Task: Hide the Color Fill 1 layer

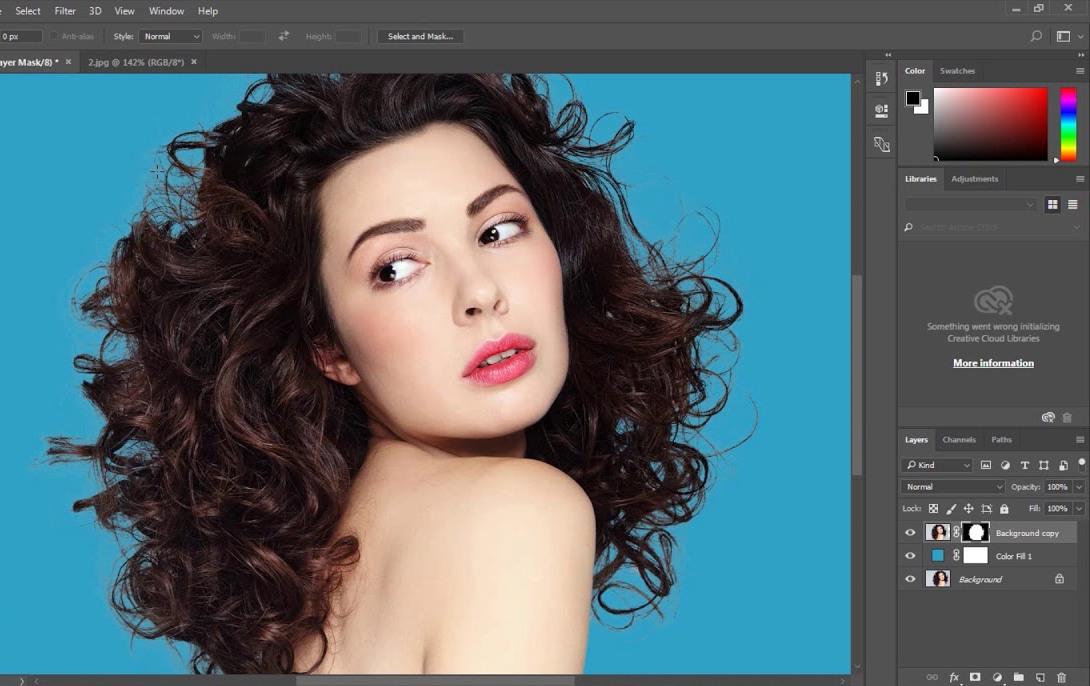Action: click(910, 555)
